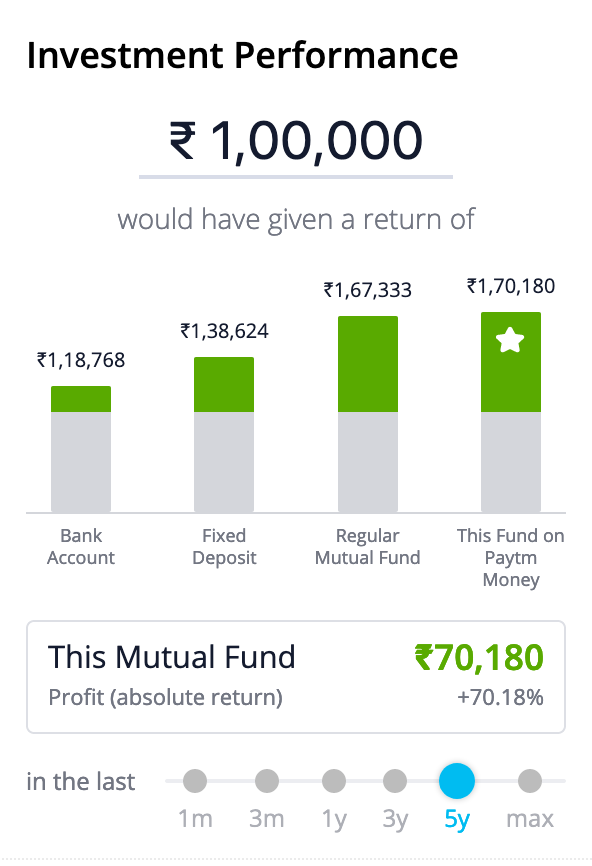The image size is (592, 866).
Task: Click the max label text
Action: (x=530, y=819)
